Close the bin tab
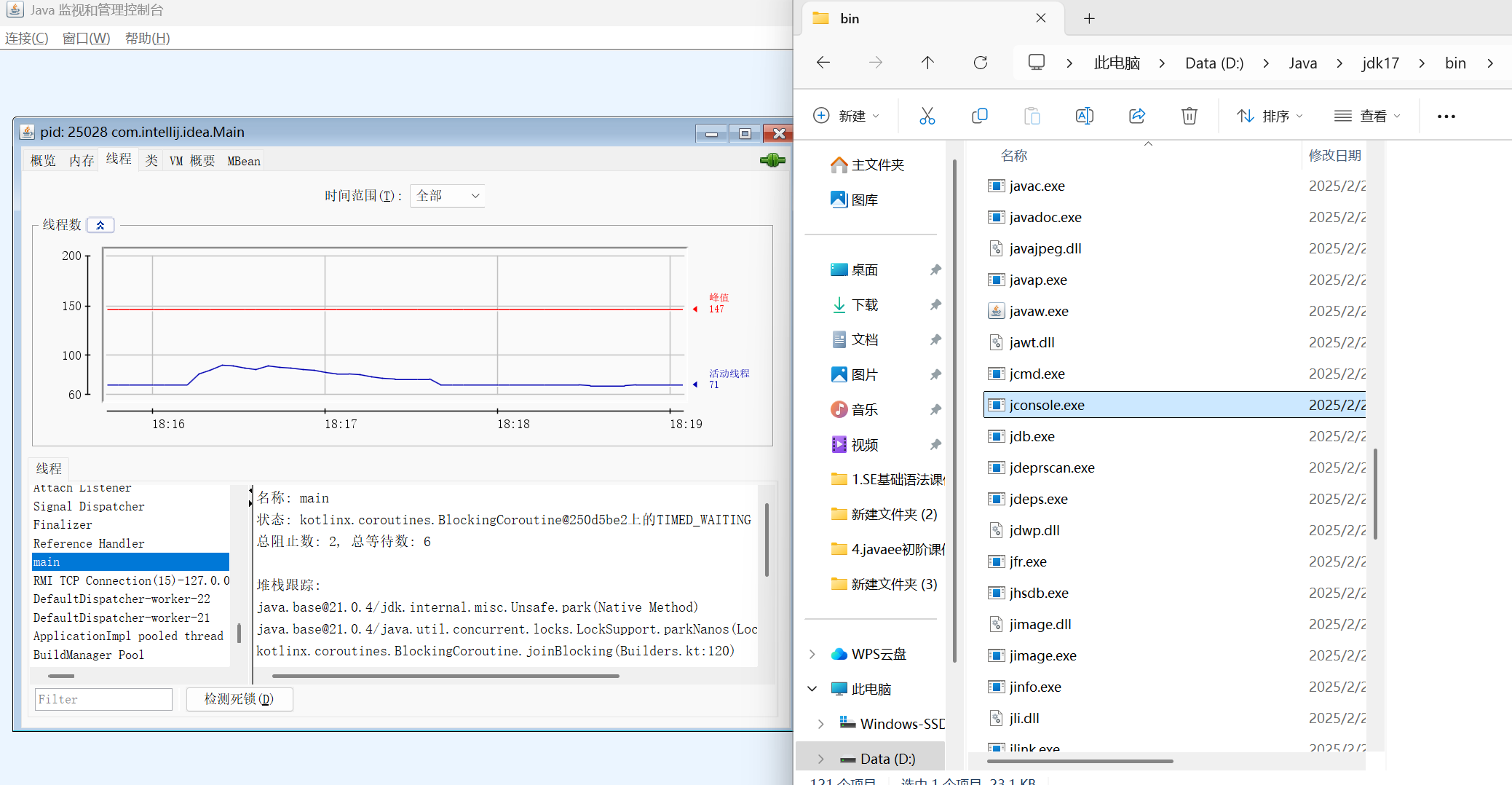 (1041, 18)
